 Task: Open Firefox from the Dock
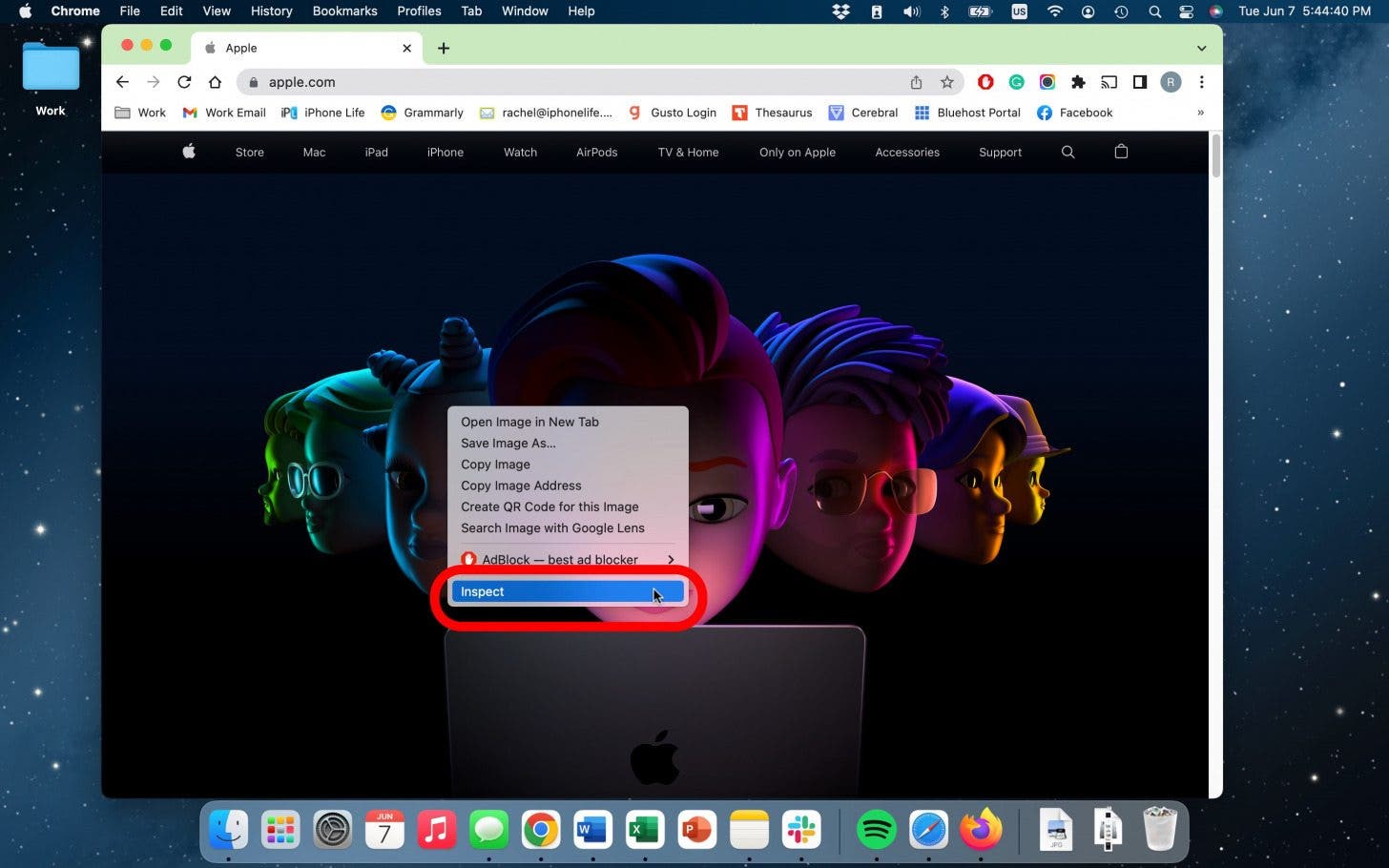981,830
